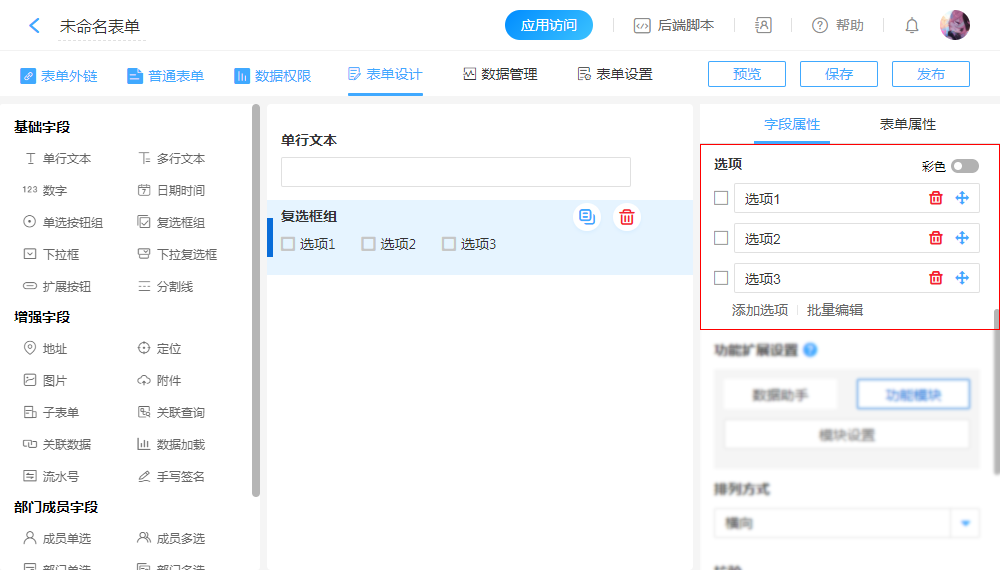Click the contacts icon next to 帮助
1000x570 pixels.
(x=764, y=26)
